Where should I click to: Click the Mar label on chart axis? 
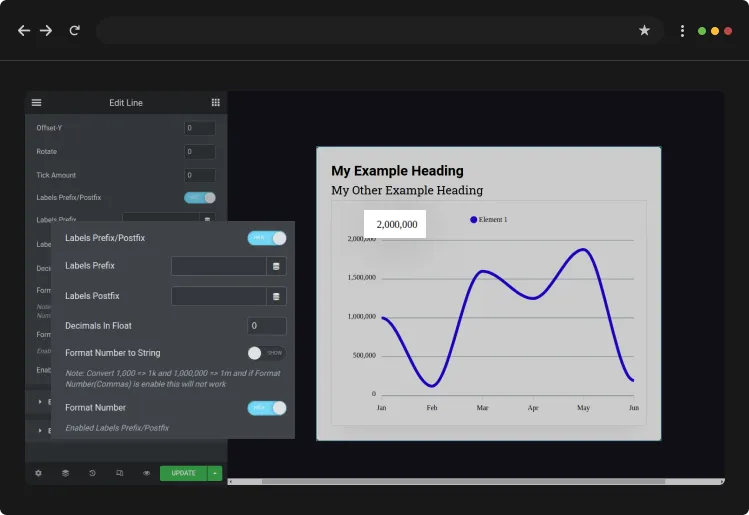pyautogui.click(x=482, y=408)
